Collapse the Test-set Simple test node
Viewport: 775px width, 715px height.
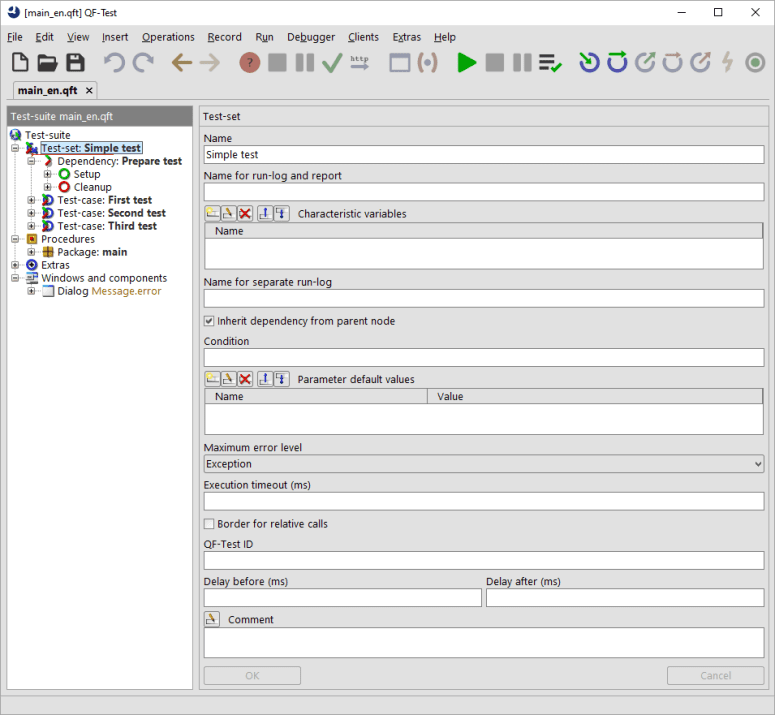point(15,148)
